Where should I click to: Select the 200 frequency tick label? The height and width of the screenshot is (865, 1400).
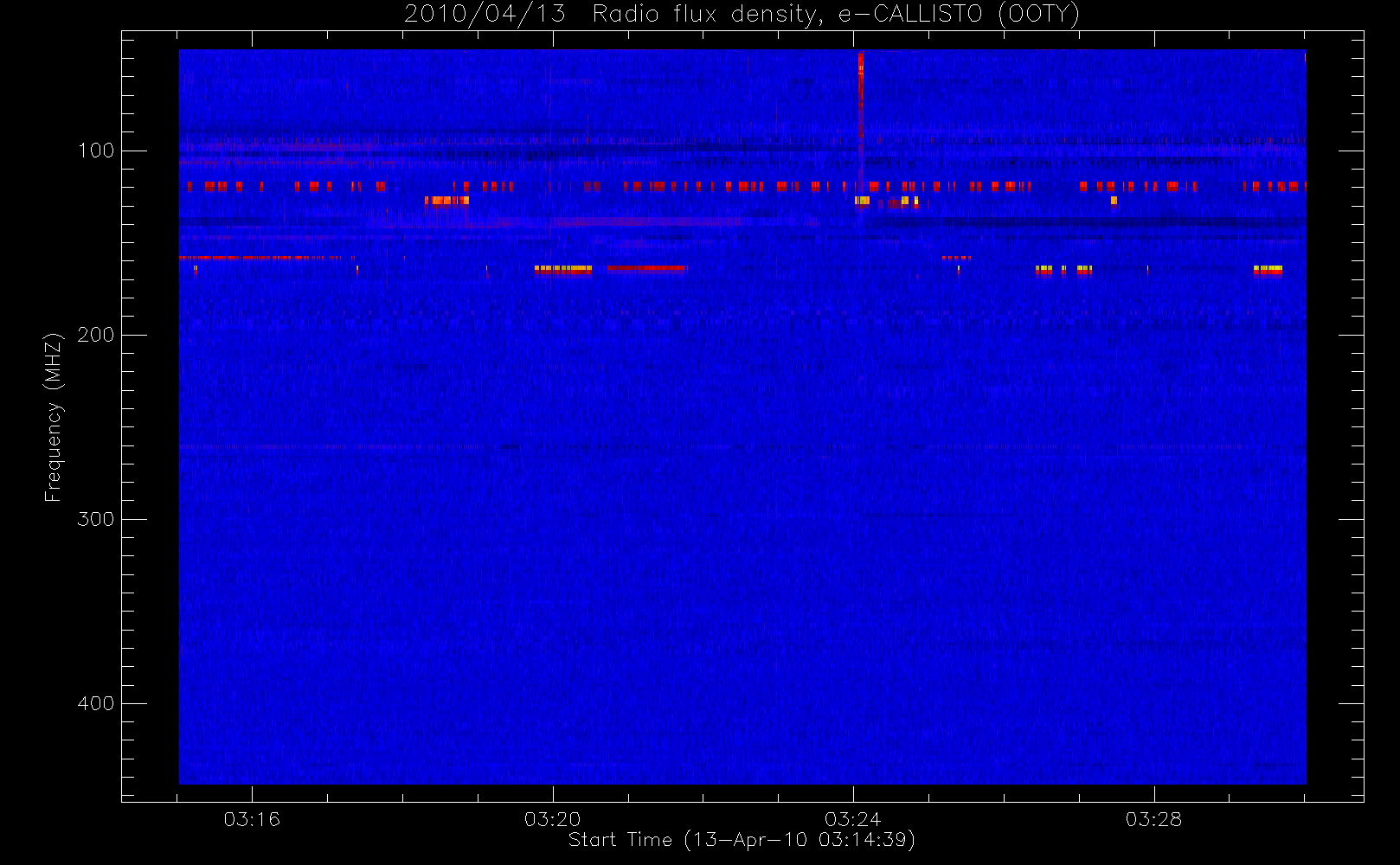96,335
